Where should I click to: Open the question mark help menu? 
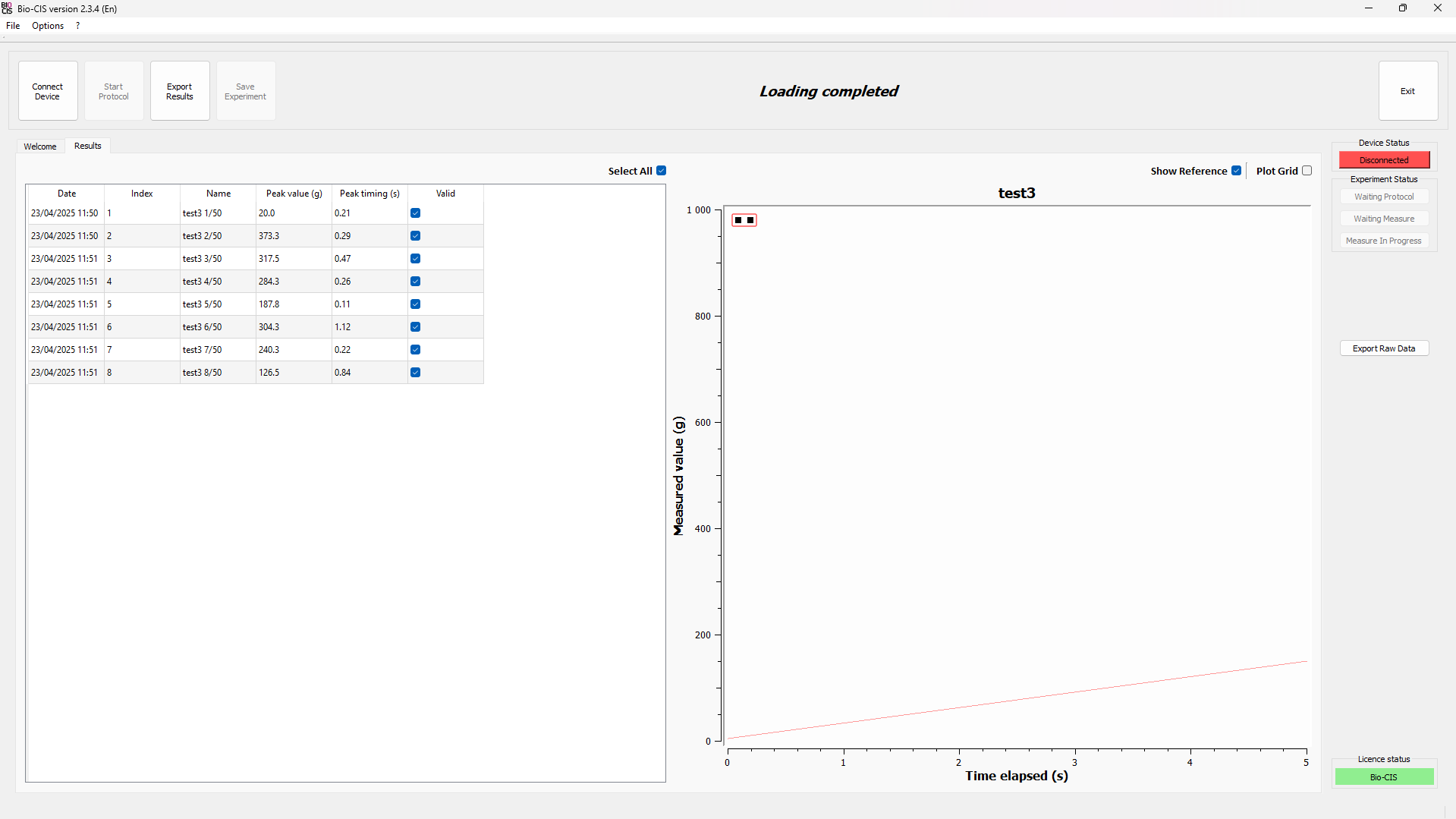pos(77,26)
